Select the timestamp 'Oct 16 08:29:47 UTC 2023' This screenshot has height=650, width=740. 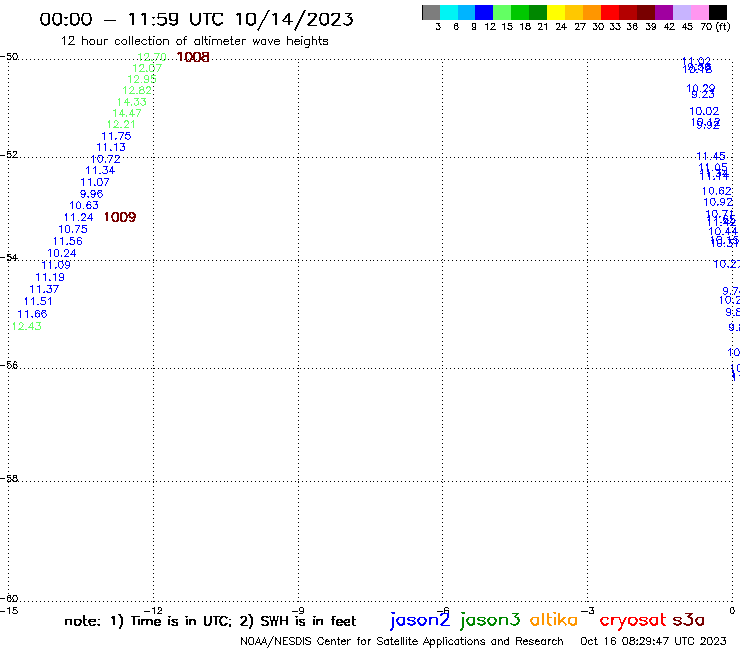point(653,642)
